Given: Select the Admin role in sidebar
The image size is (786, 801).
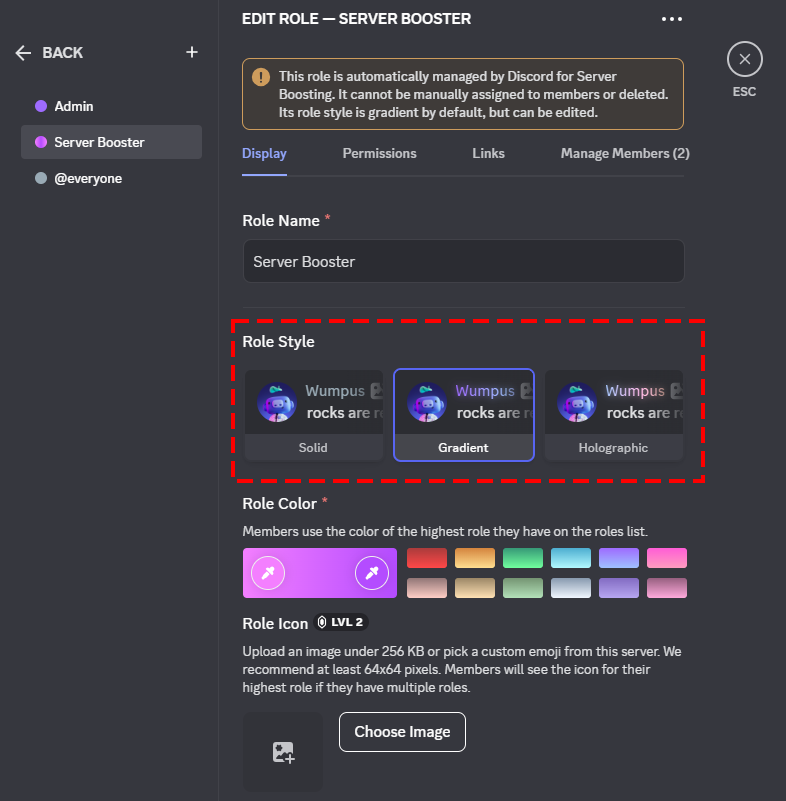Looking at the screenshot, I should click(x=74, y=106).
